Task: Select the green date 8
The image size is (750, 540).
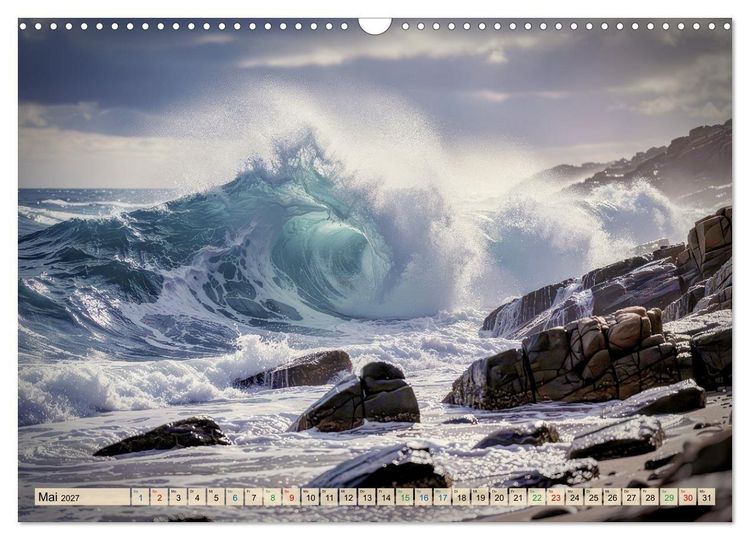Action: 272,497
